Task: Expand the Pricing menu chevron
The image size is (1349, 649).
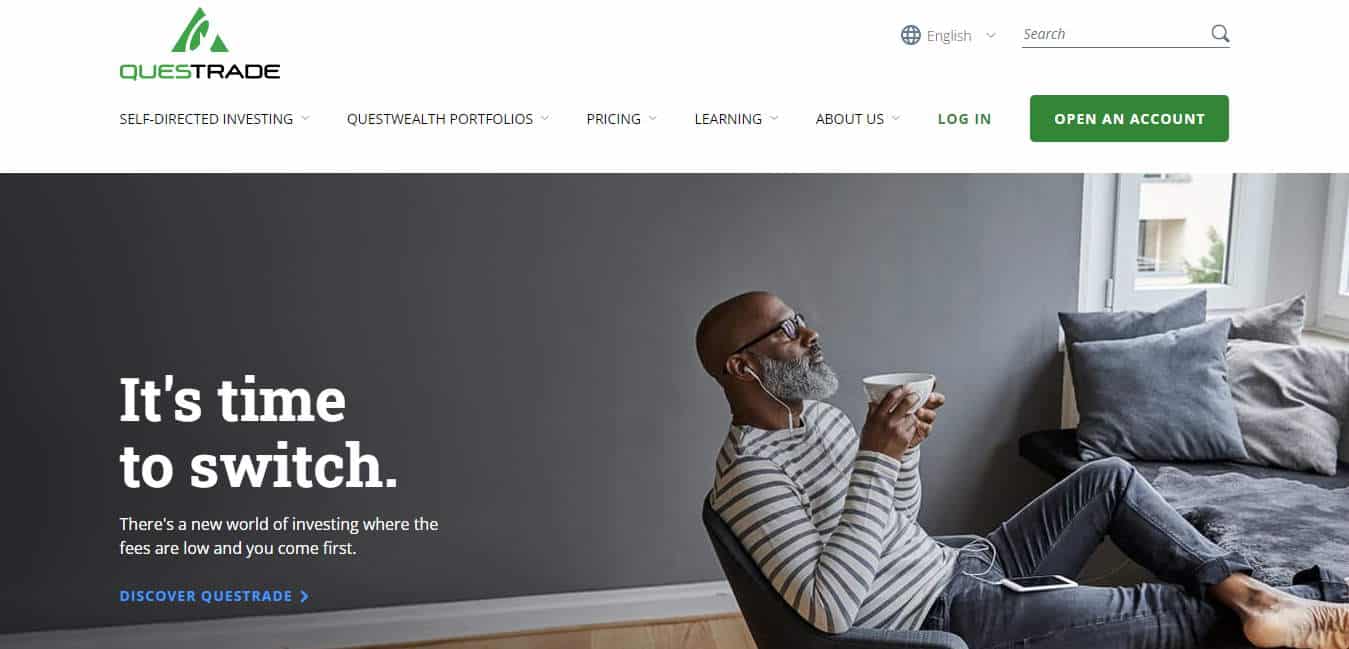Action: pos(653,118)
